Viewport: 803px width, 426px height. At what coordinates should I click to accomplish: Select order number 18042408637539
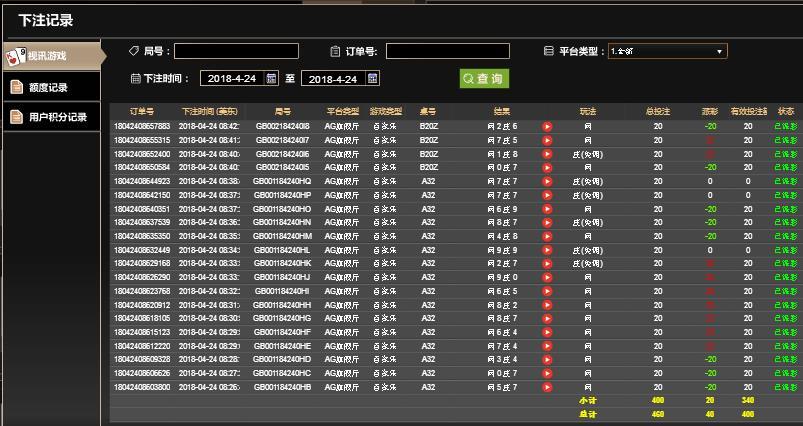[142, 222]
